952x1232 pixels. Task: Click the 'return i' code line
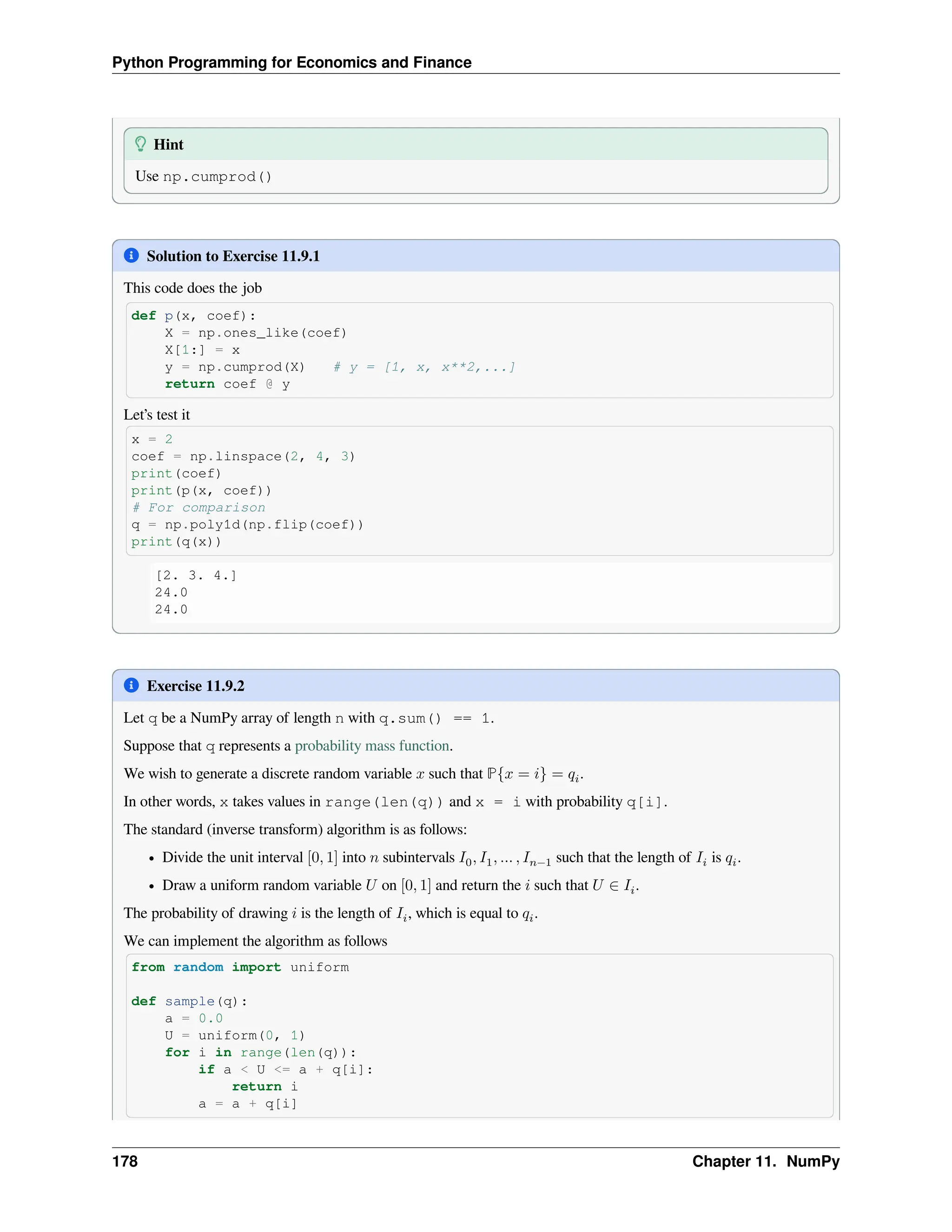pyautogui.click(x=264, y=1086)
